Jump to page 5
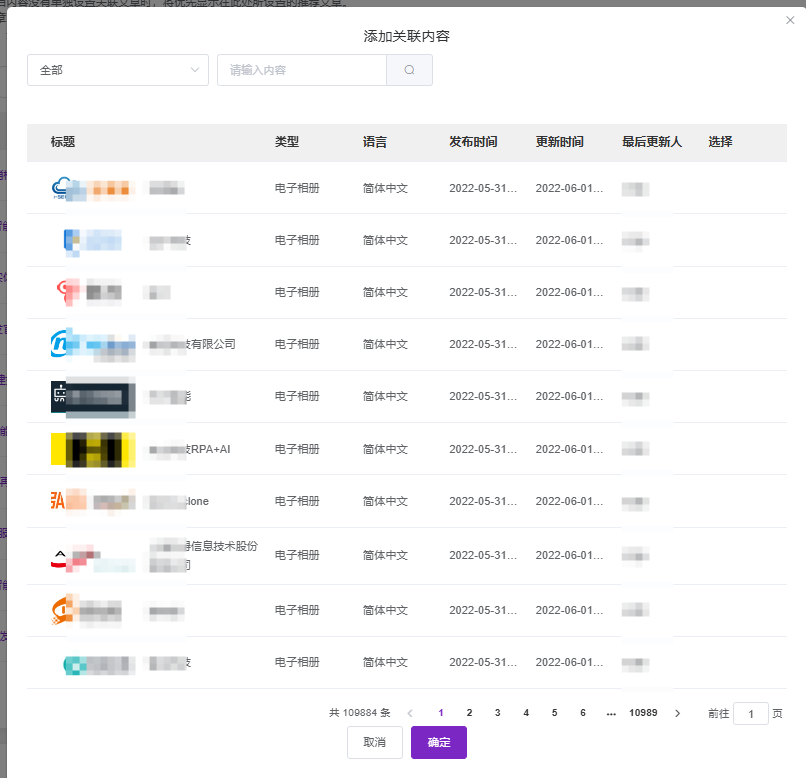This screenshot has height=778, width=806. point(554,713)
